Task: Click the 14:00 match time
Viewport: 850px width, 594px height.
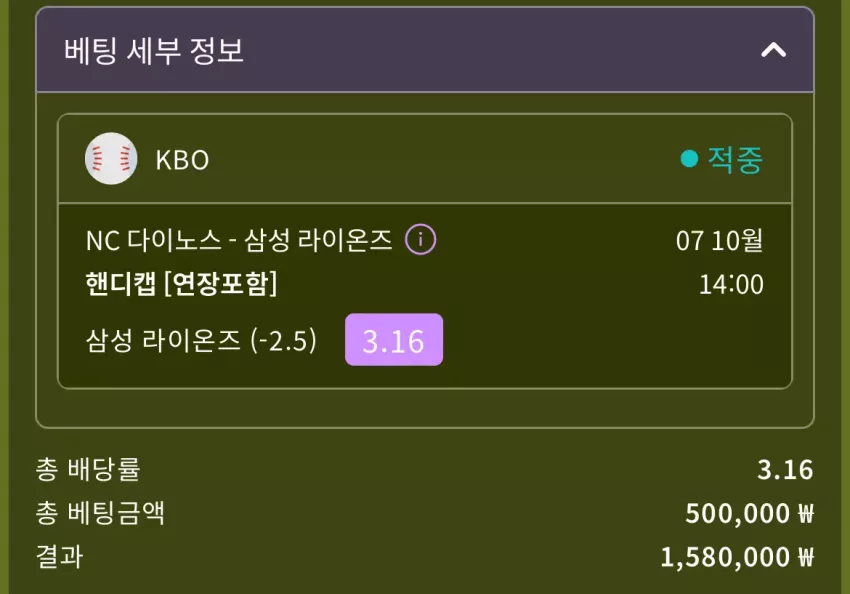Action: [731, 284]
